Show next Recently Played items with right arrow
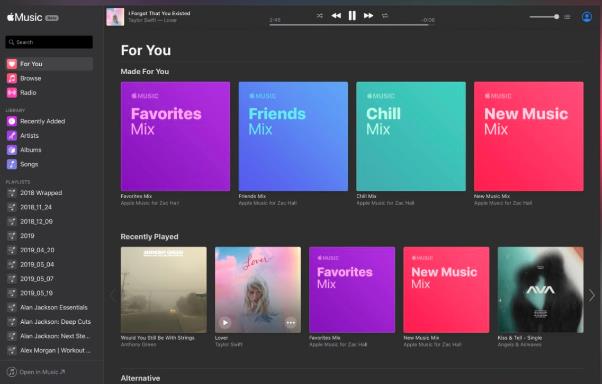 (x=592, y=295)
